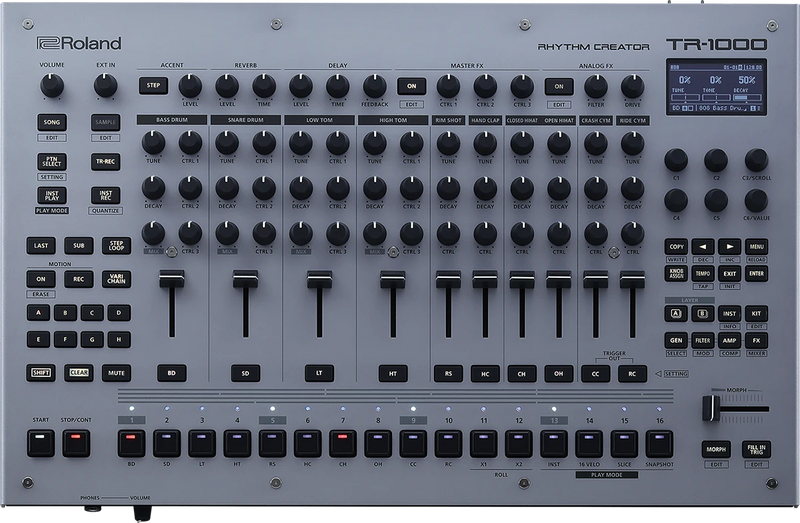Toggle STEP LOOP

116,245
